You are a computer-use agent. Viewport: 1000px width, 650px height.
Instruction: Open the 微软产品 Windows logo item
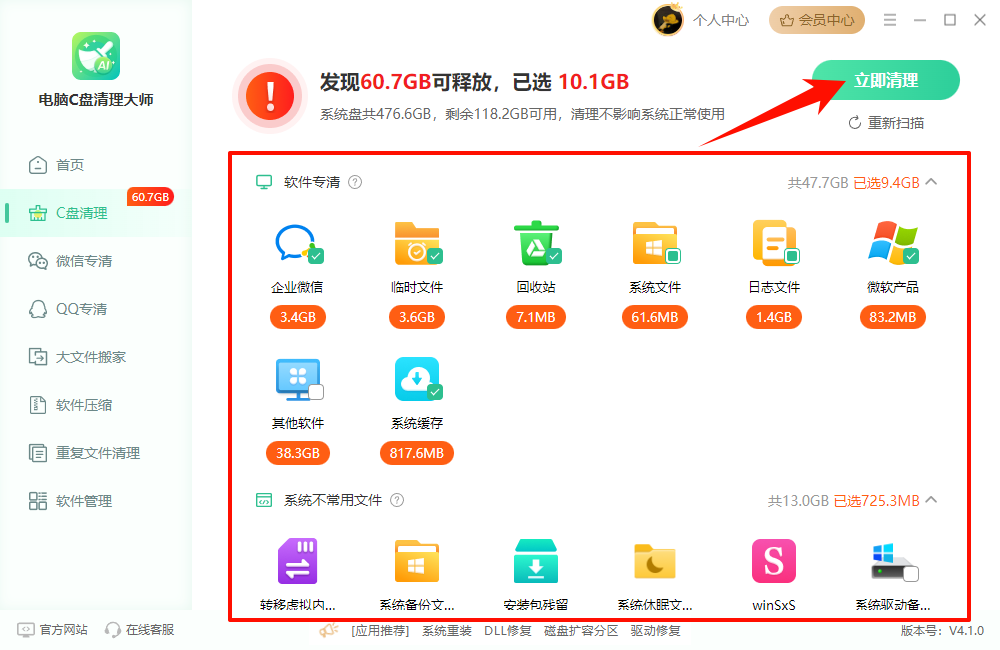(x=892, y=243)
